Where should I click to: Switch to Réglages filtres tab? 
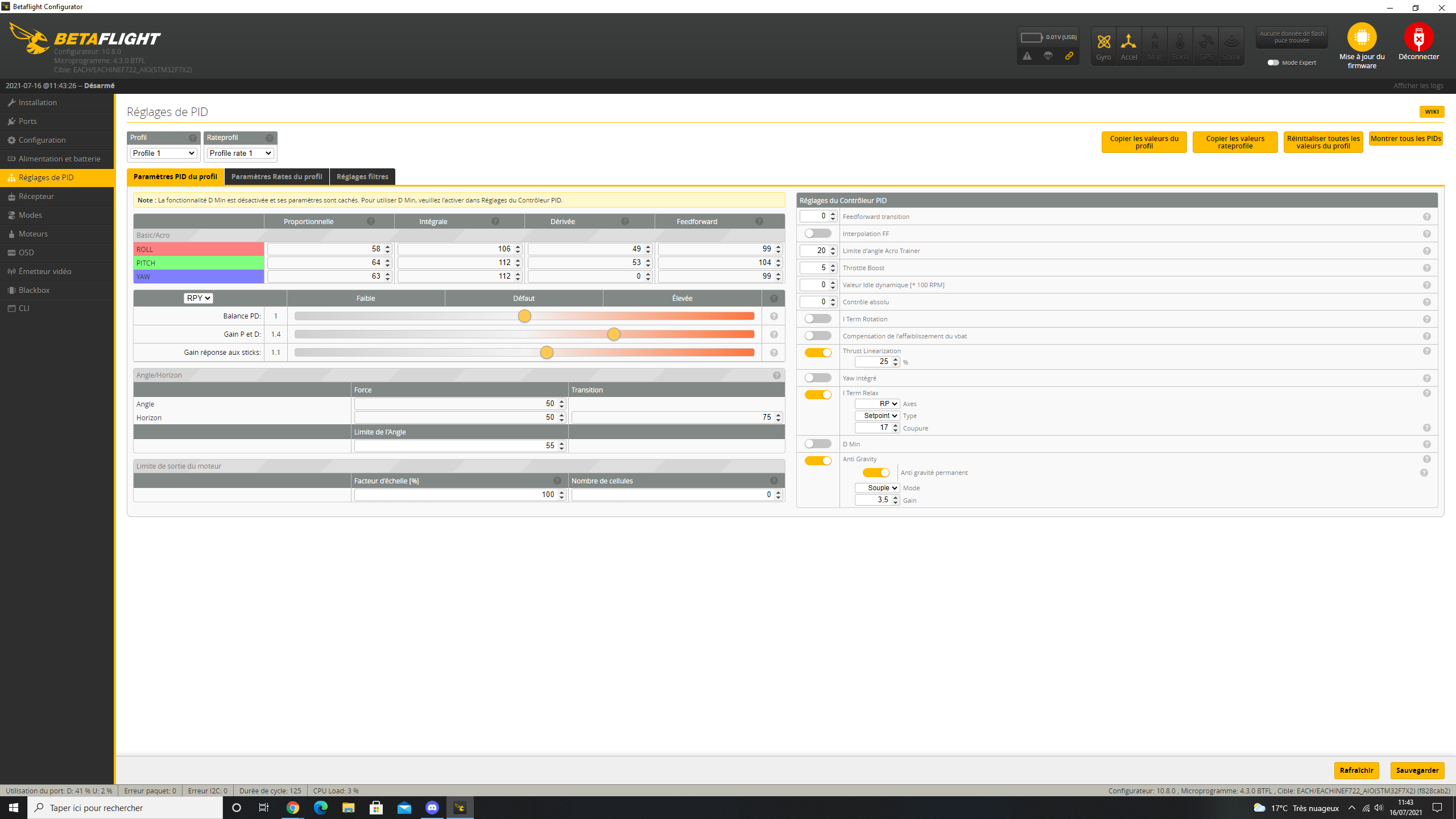coord(362,177)
